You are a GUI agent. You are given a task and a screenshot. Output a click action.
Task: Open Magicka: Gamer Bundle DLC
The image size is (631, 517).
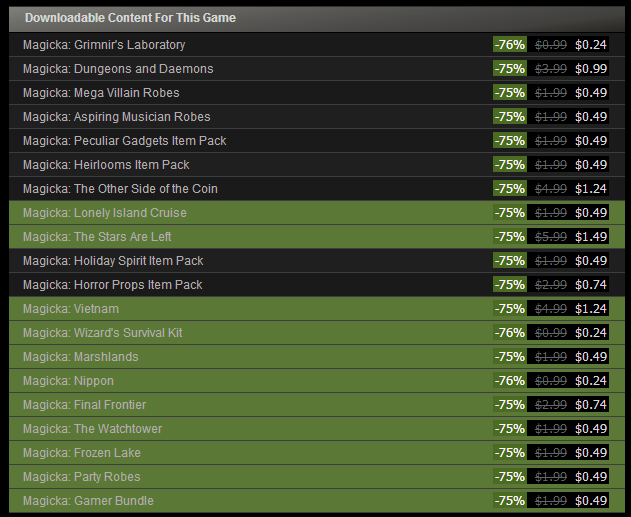(x=317, y=501)
